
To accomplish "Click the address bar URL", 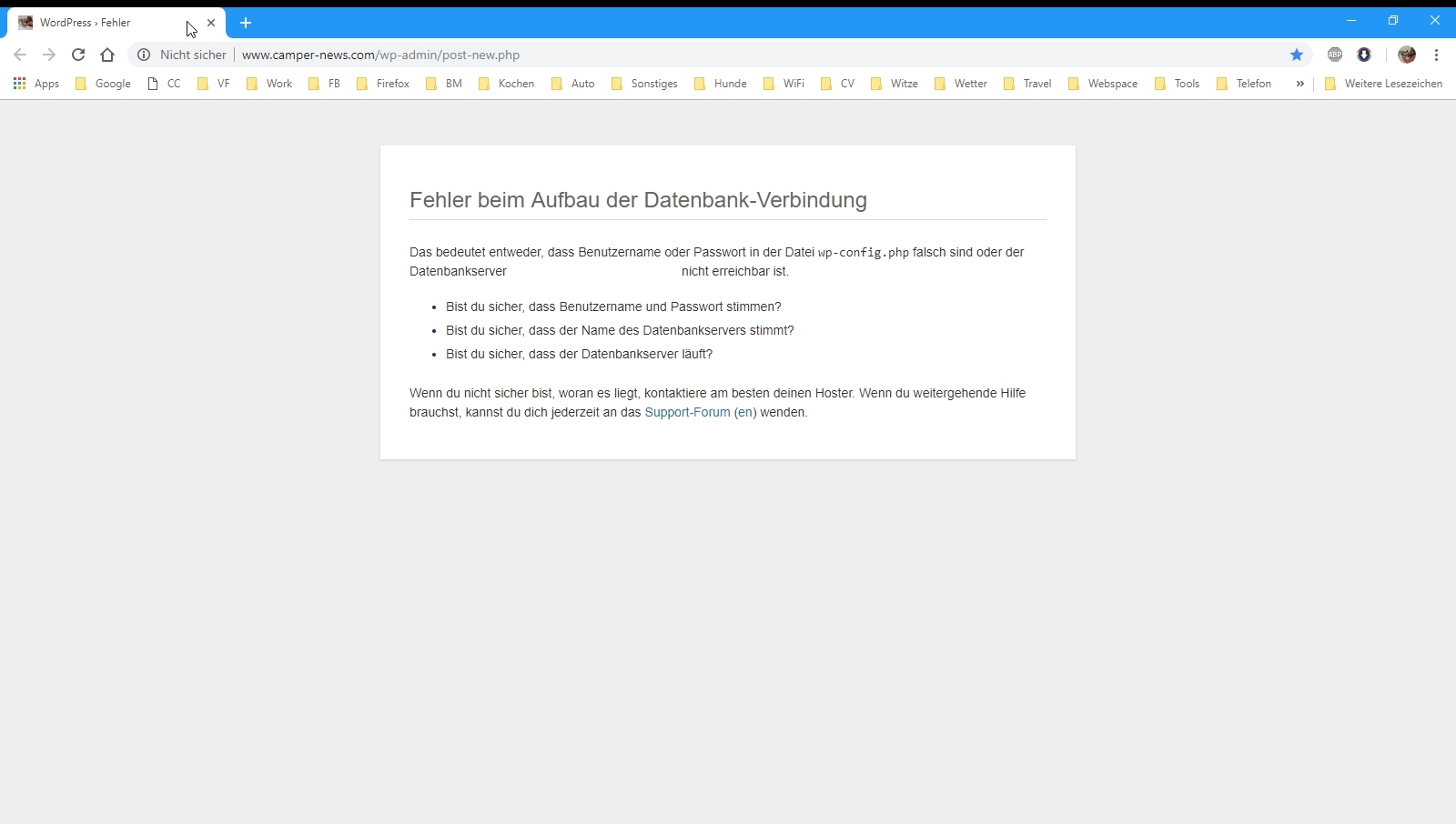I will tap(380, 55).
